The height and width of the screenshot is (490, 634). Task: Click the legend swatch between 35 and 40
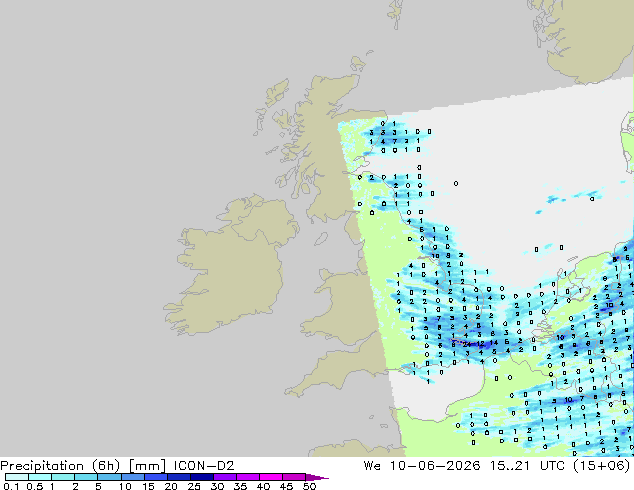click(x=247, y=477)
